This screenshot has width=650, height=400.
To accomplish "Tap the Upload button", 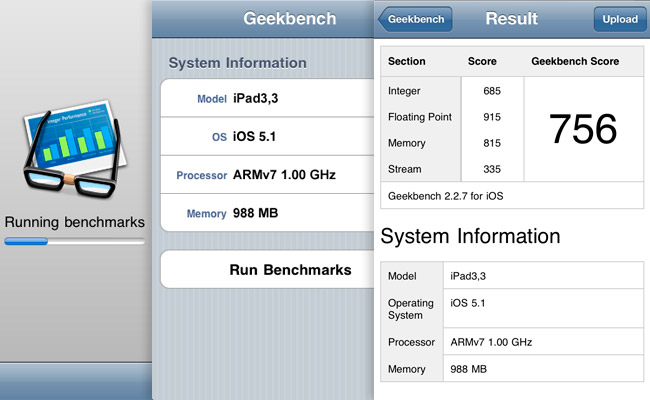I will [x=620, y=19].
